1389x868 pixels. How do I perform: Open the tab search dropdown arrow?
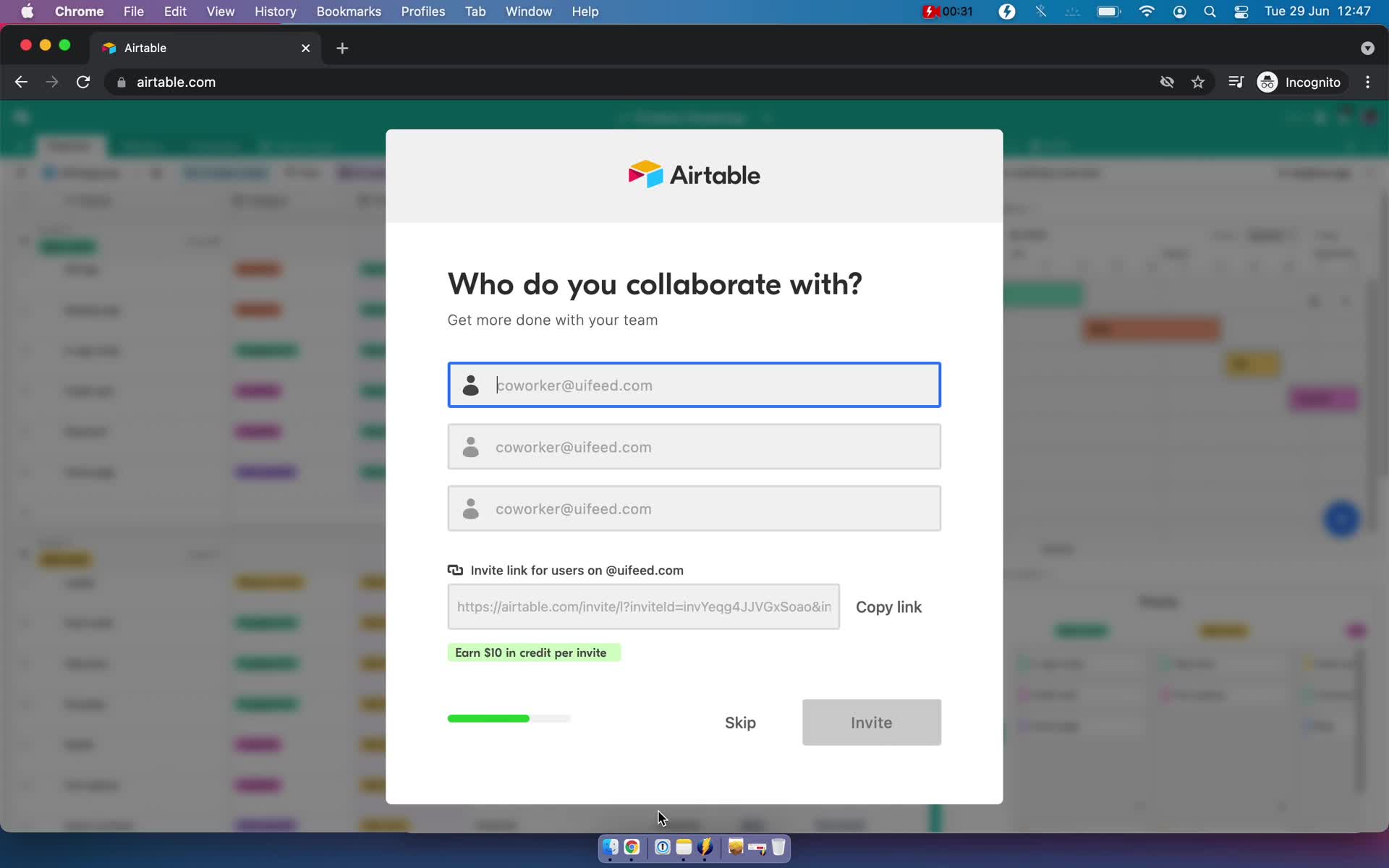[x=1367, y=48]
